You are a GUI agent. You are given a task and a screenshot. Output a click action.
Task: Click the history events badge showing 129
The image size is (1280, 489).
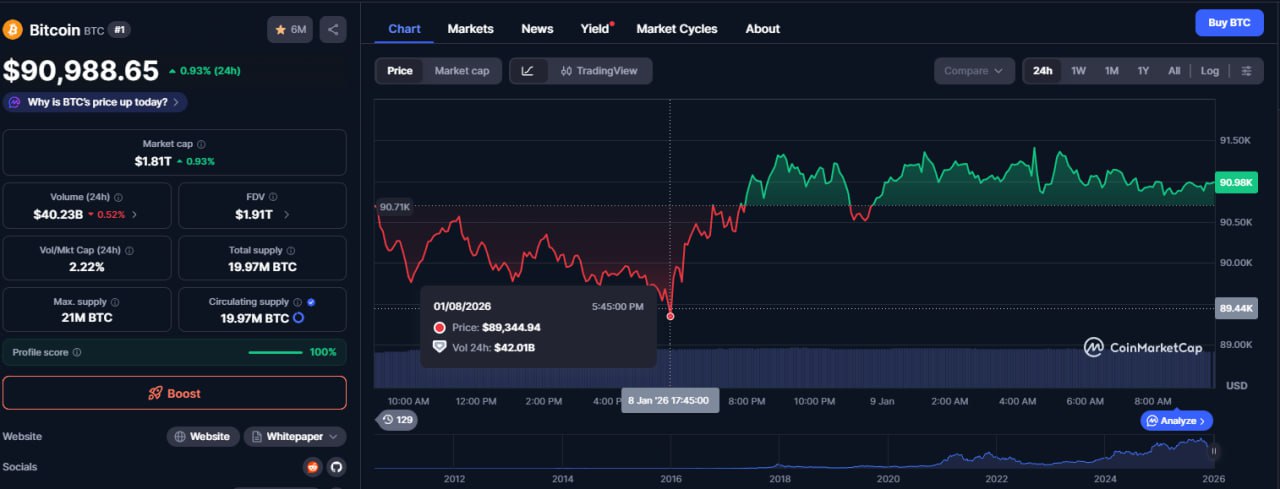coord(397,420)
